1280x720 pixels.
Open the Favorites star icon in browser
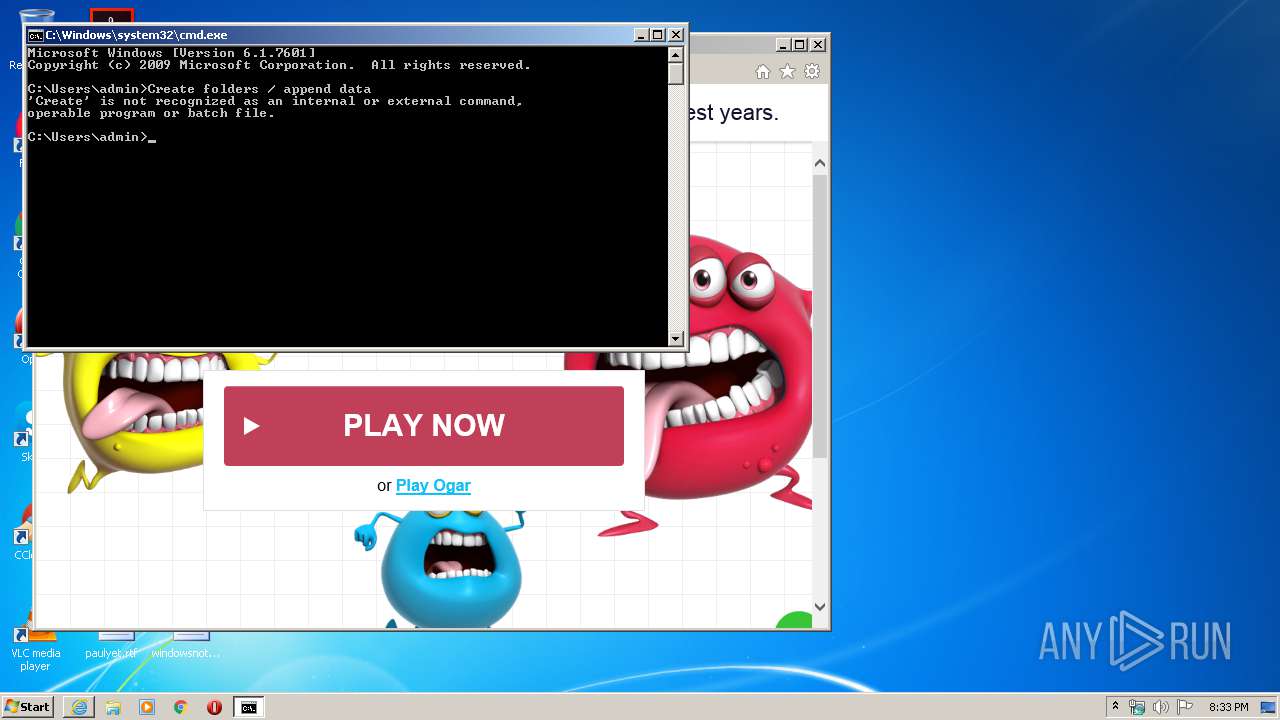tap(787, 72)
